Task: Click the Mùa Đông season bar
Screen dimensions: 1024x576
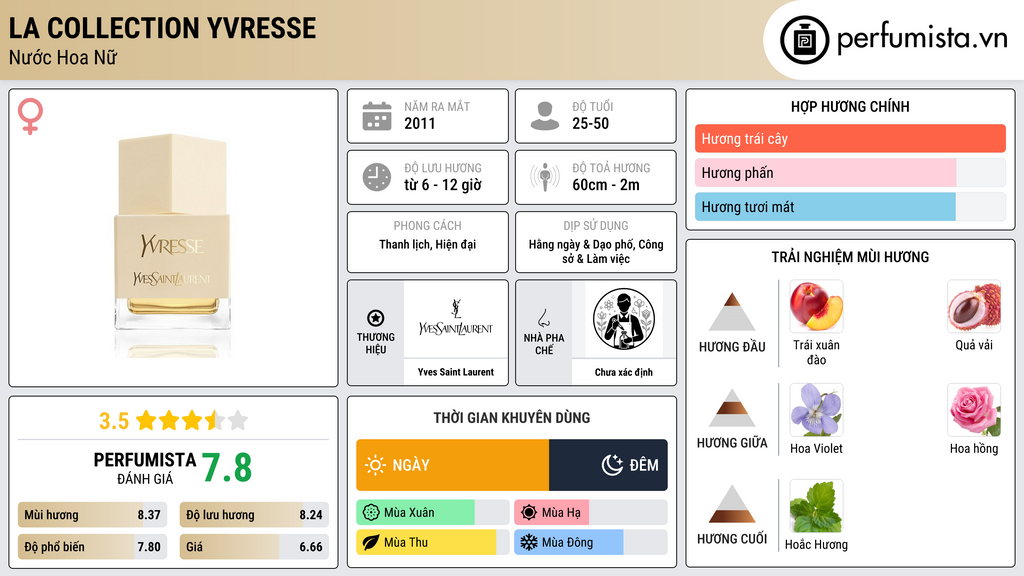Action: pyautogui.click(x=590, y=542)
